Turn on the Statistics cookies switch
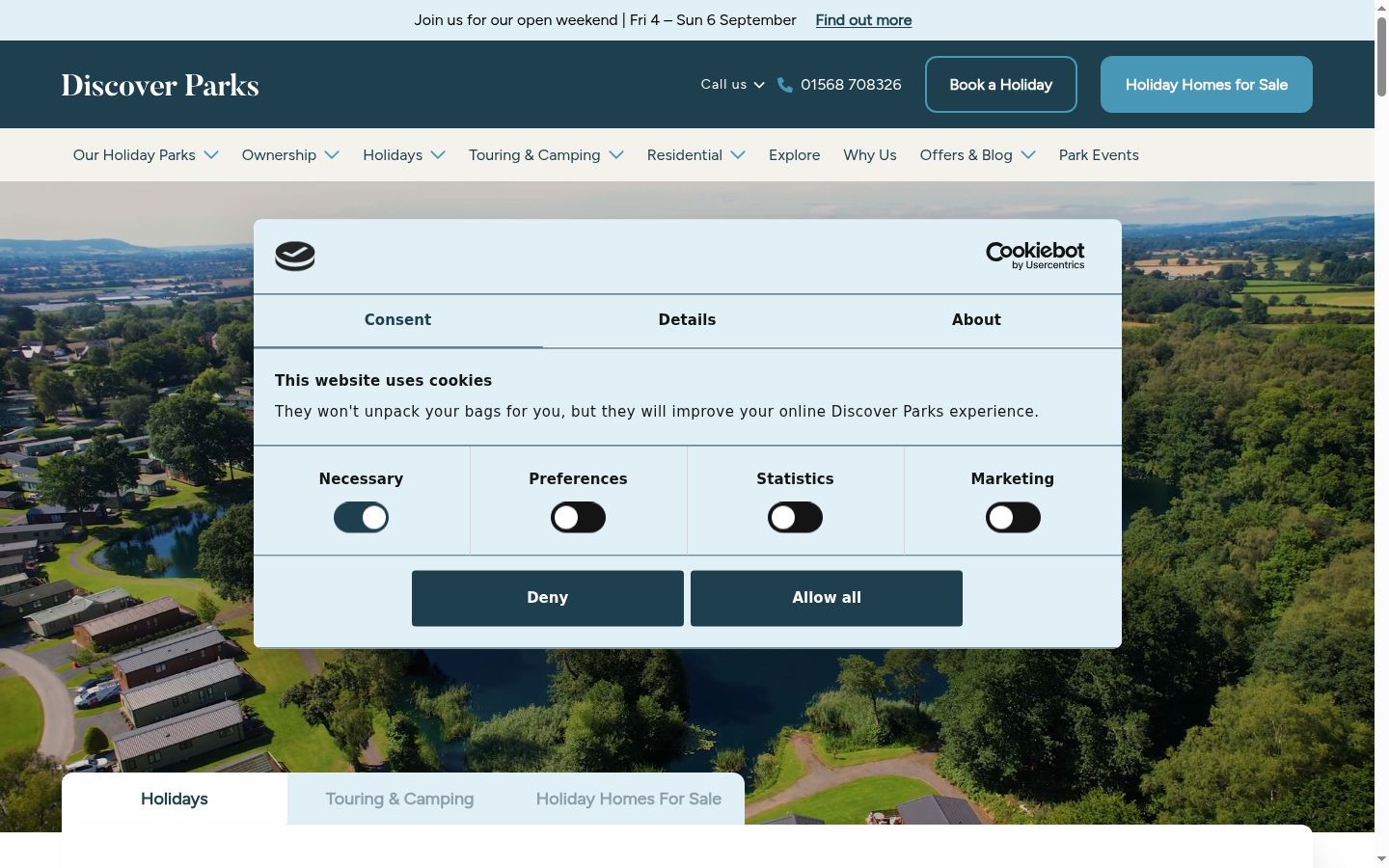 tap(795, 518)
